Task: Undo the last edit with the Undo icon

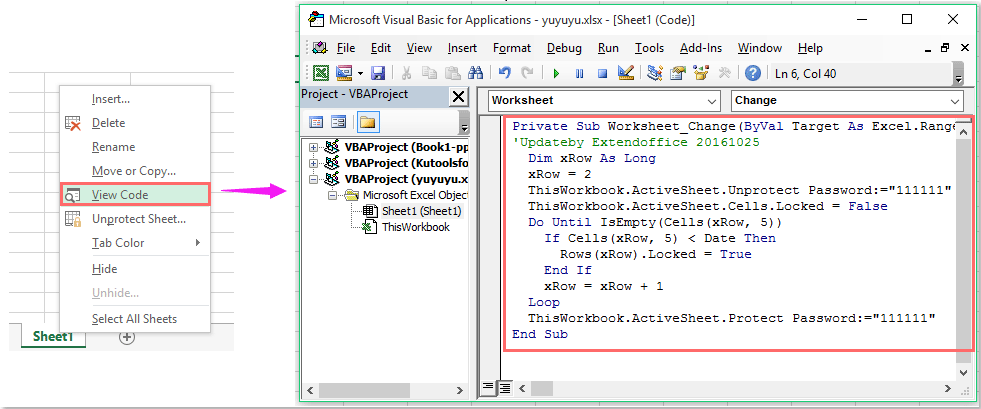Action: pyautogui.click(x=505, y=73)
